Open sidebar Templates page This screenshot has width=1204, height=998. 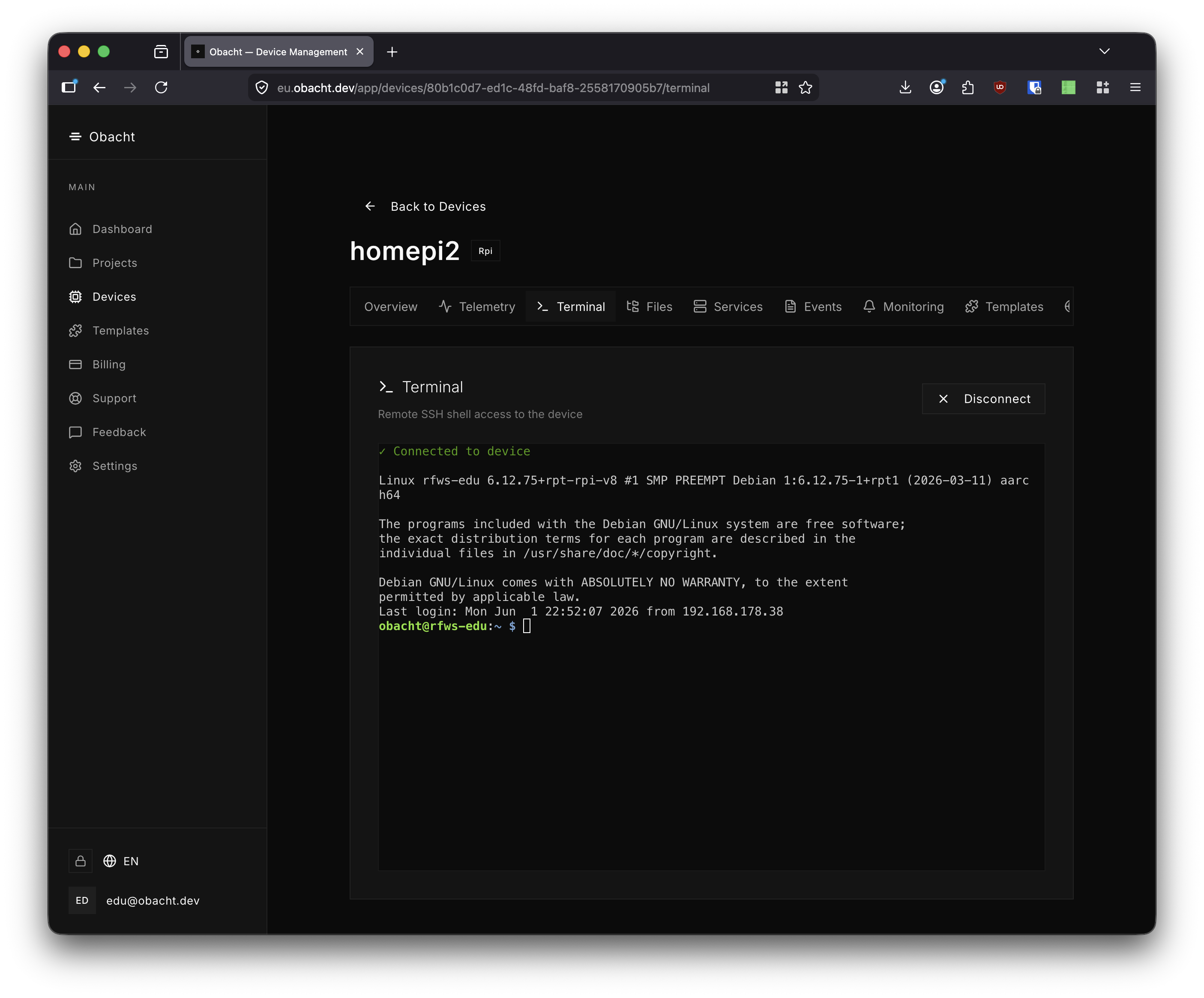(109, 331)
